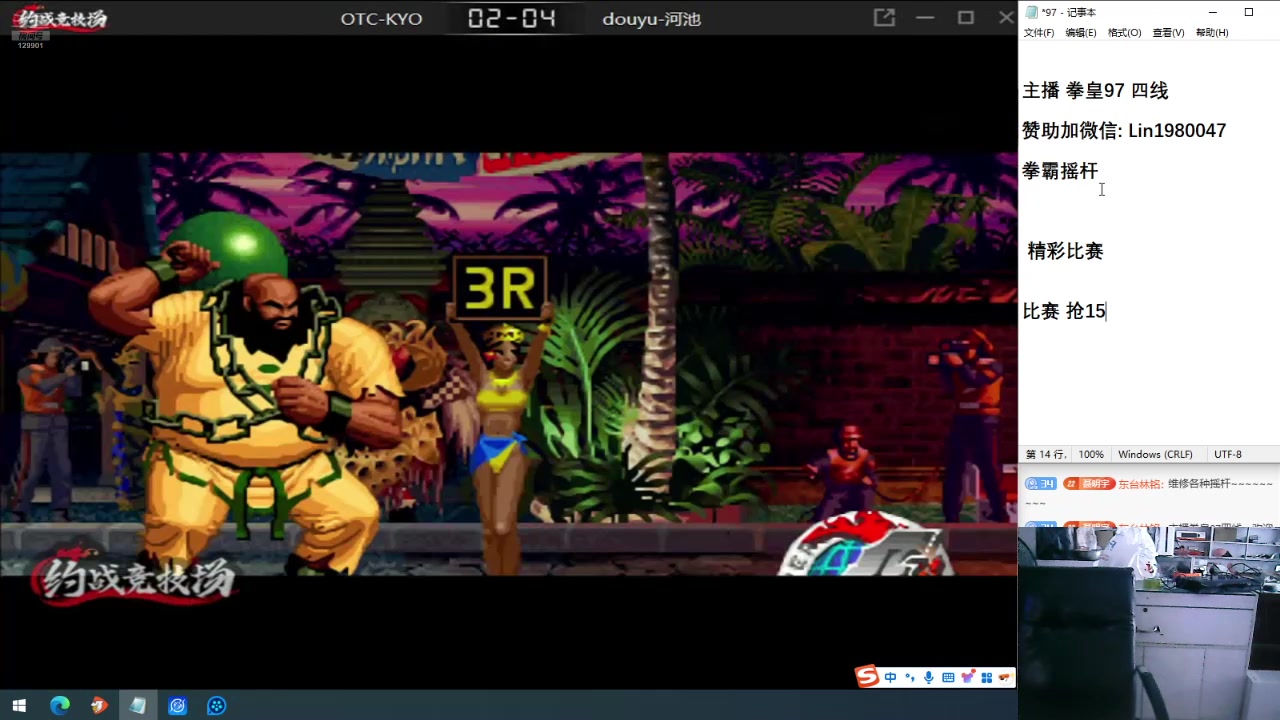Click the line 精彩比赛 in Notepad
Viewport: 1280px width, 720px height.
pyautogui.click(x=1065, y=251)
